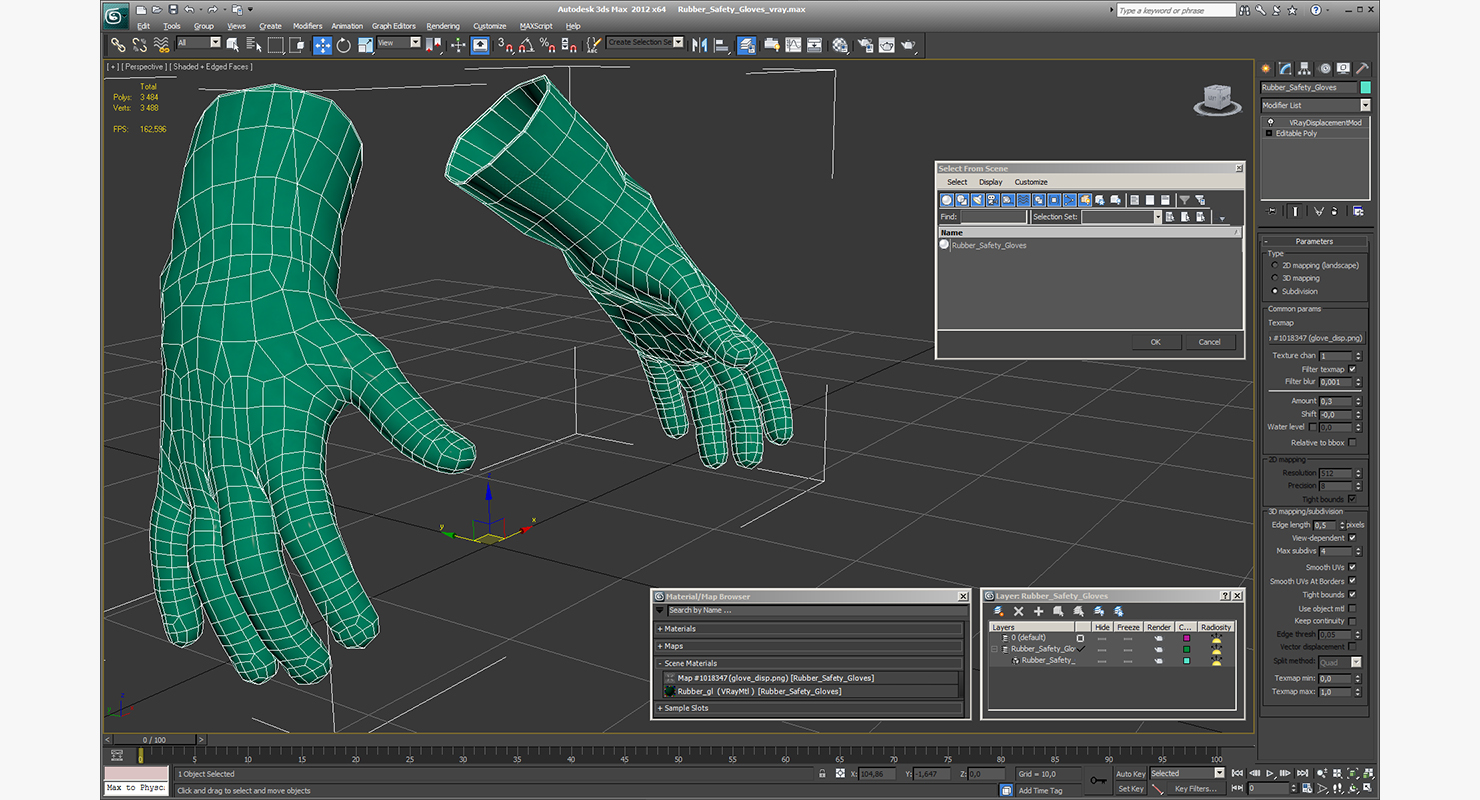Image resolution: width=1480 pixels, height=800 pixels.
Task: Toggle the Percent Snap tool
Action: click(548, 44)
